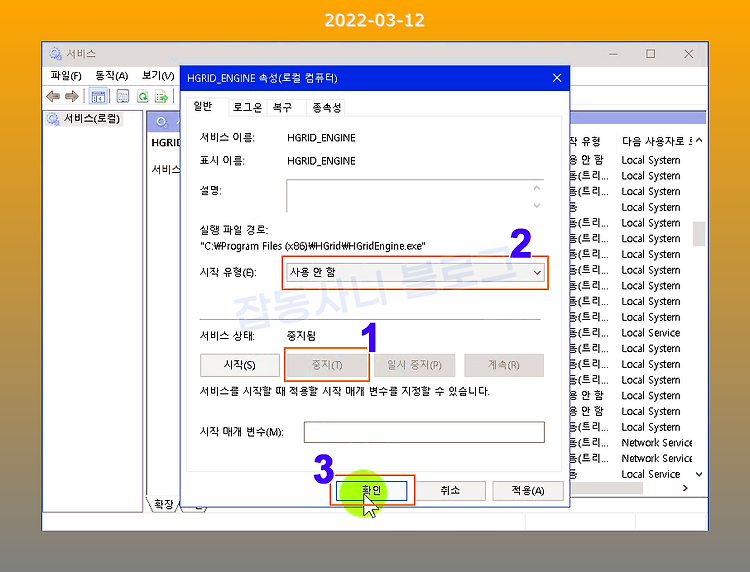
Task: Click the services list vertical scrollbar thumb
Action: [x=699, y=233]
